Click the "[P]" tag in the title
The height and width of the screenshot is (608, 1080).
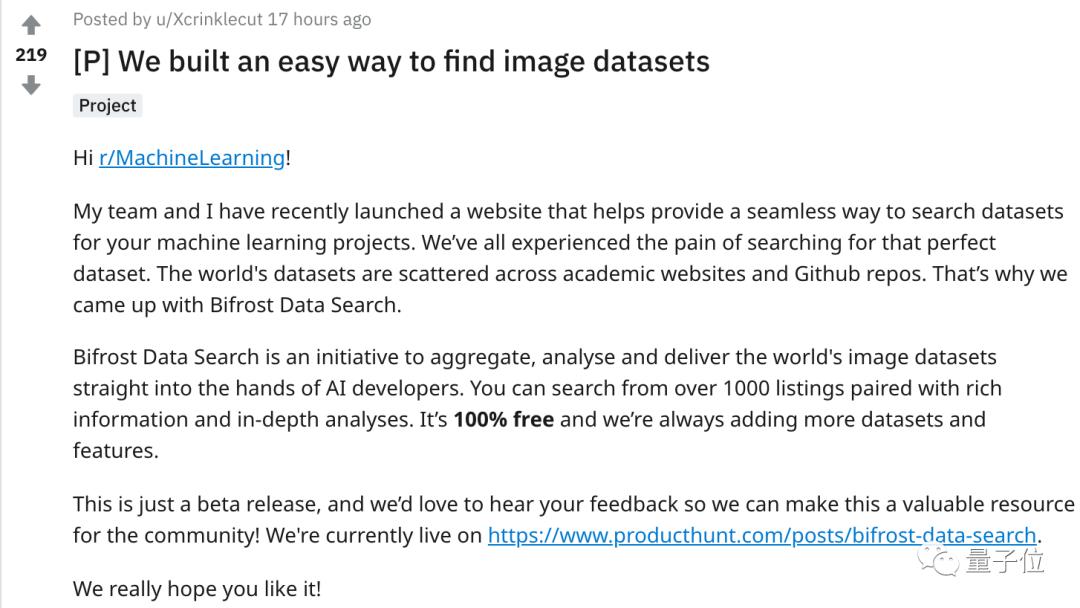(91, 61)
